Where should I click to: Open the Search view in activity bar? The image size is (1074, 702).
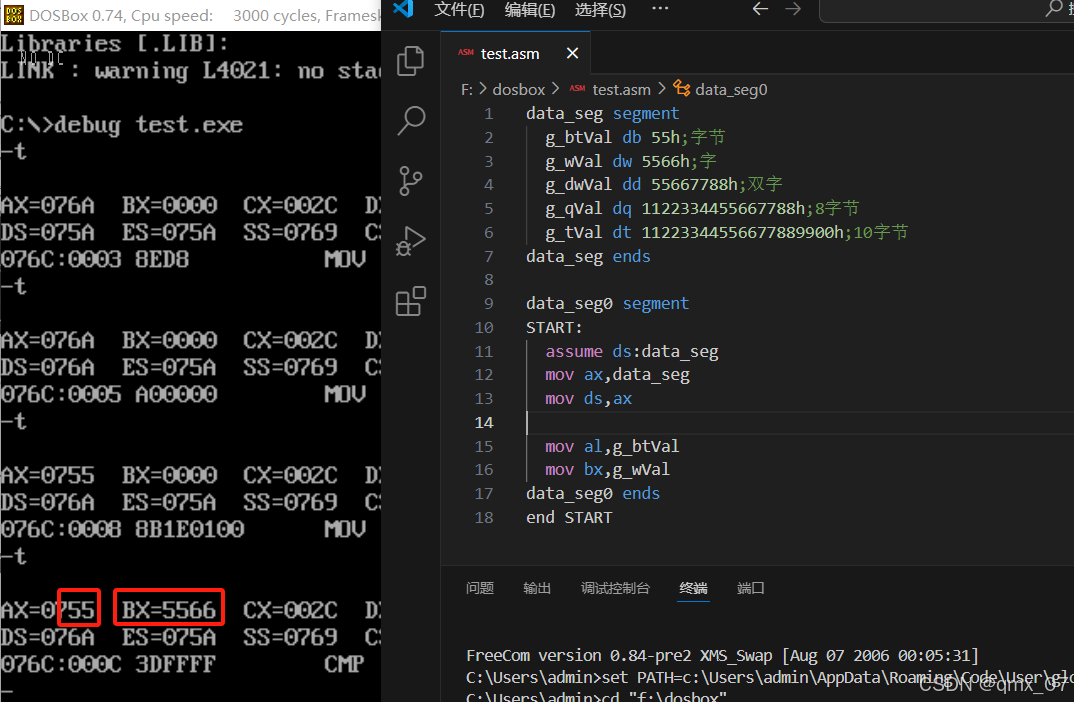point(411,121)
